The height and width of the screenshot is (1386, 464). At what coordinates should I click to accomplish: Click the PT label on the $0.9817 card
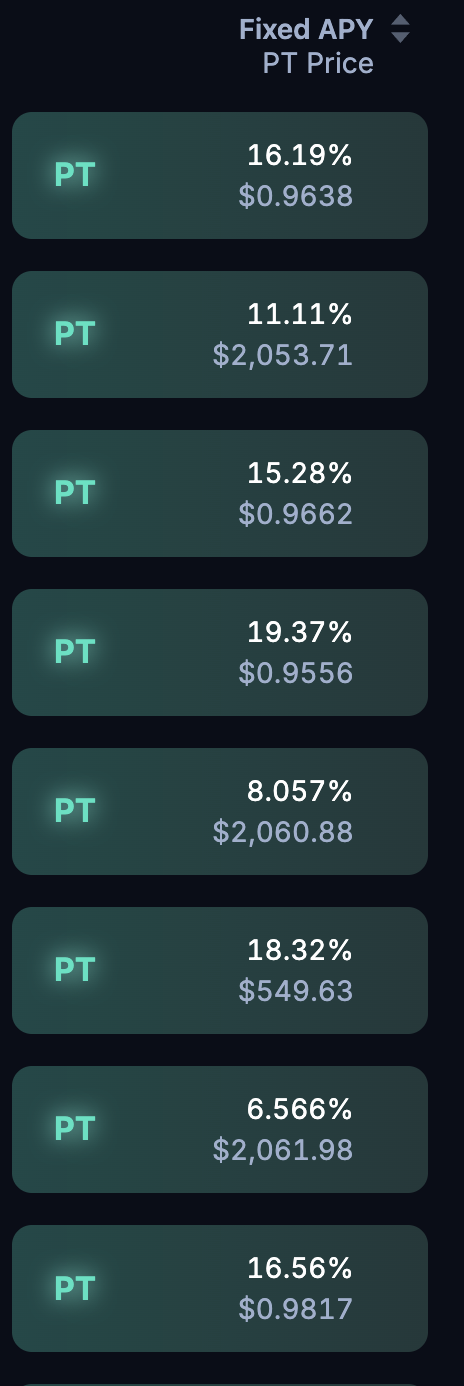click(74, 1288)
